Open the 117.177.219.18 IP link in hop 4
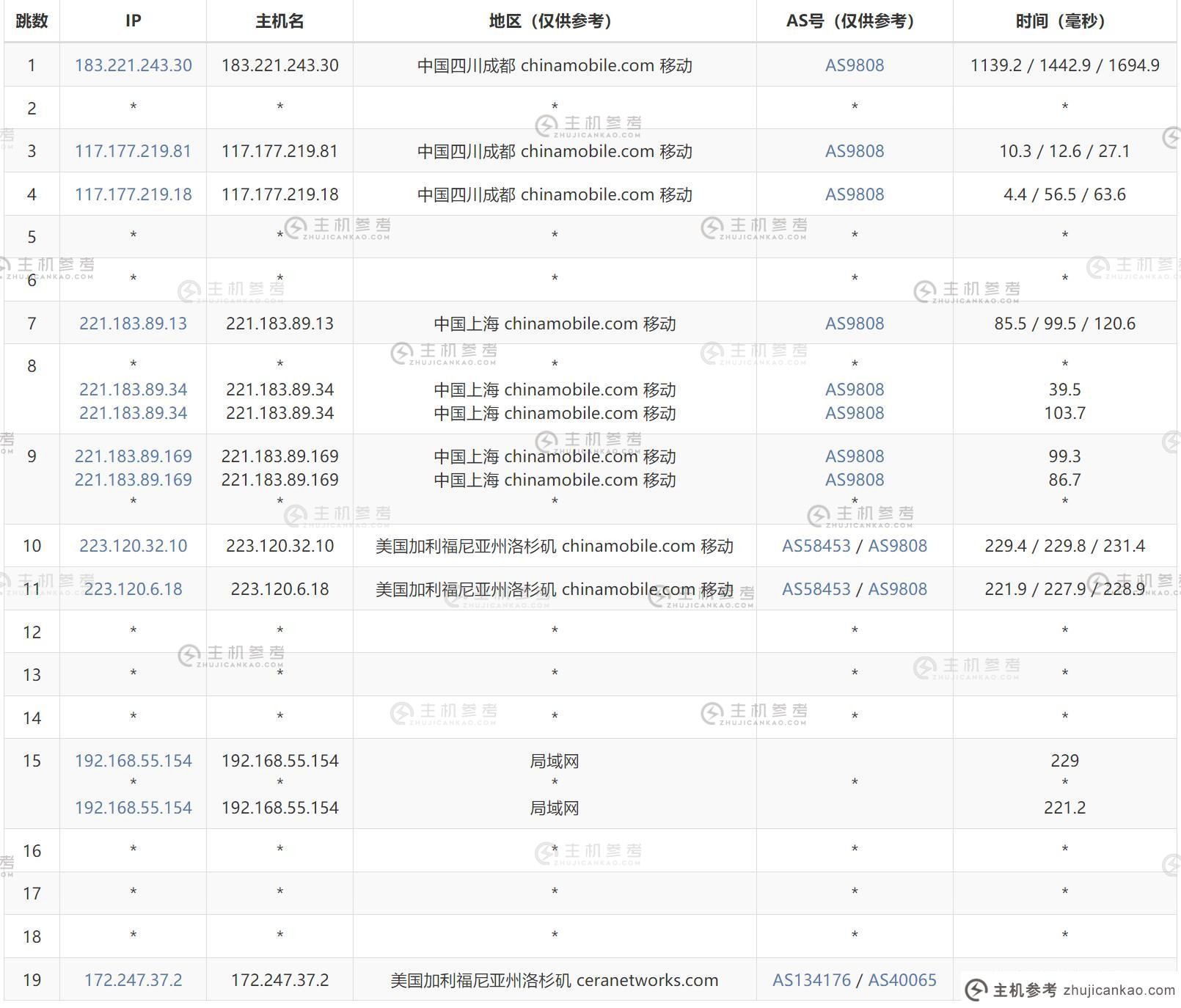The image size is (1181, 1008). (133, 194)
